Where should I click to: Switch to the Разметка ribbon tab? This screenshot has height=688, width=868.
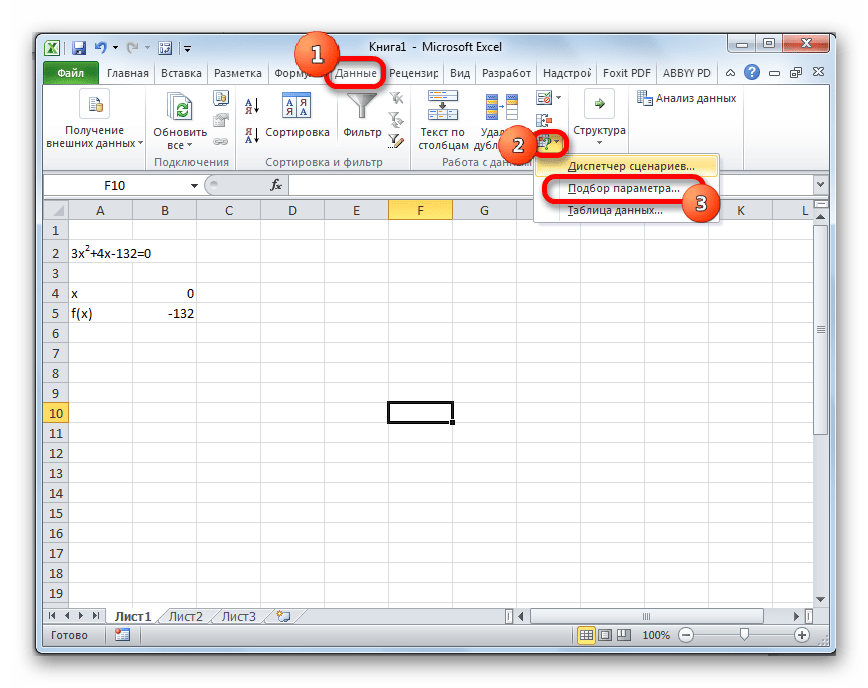(x=237, y=73)
